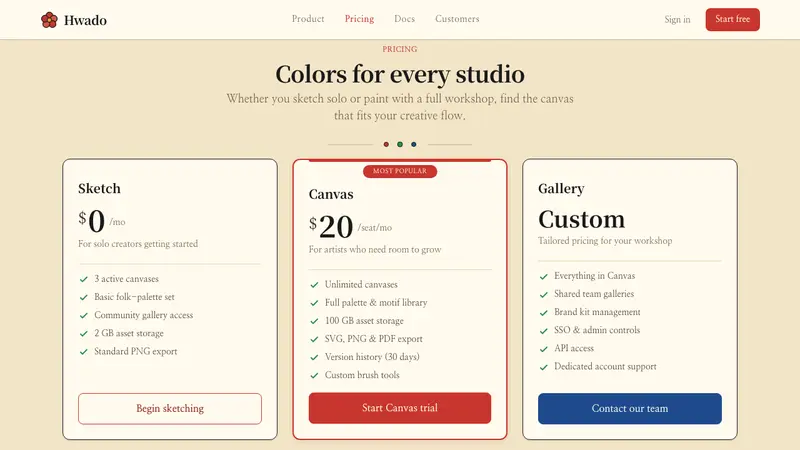Click 'For solo creators getting started' text
Screen dimensions: 800x450
[138, 244]
